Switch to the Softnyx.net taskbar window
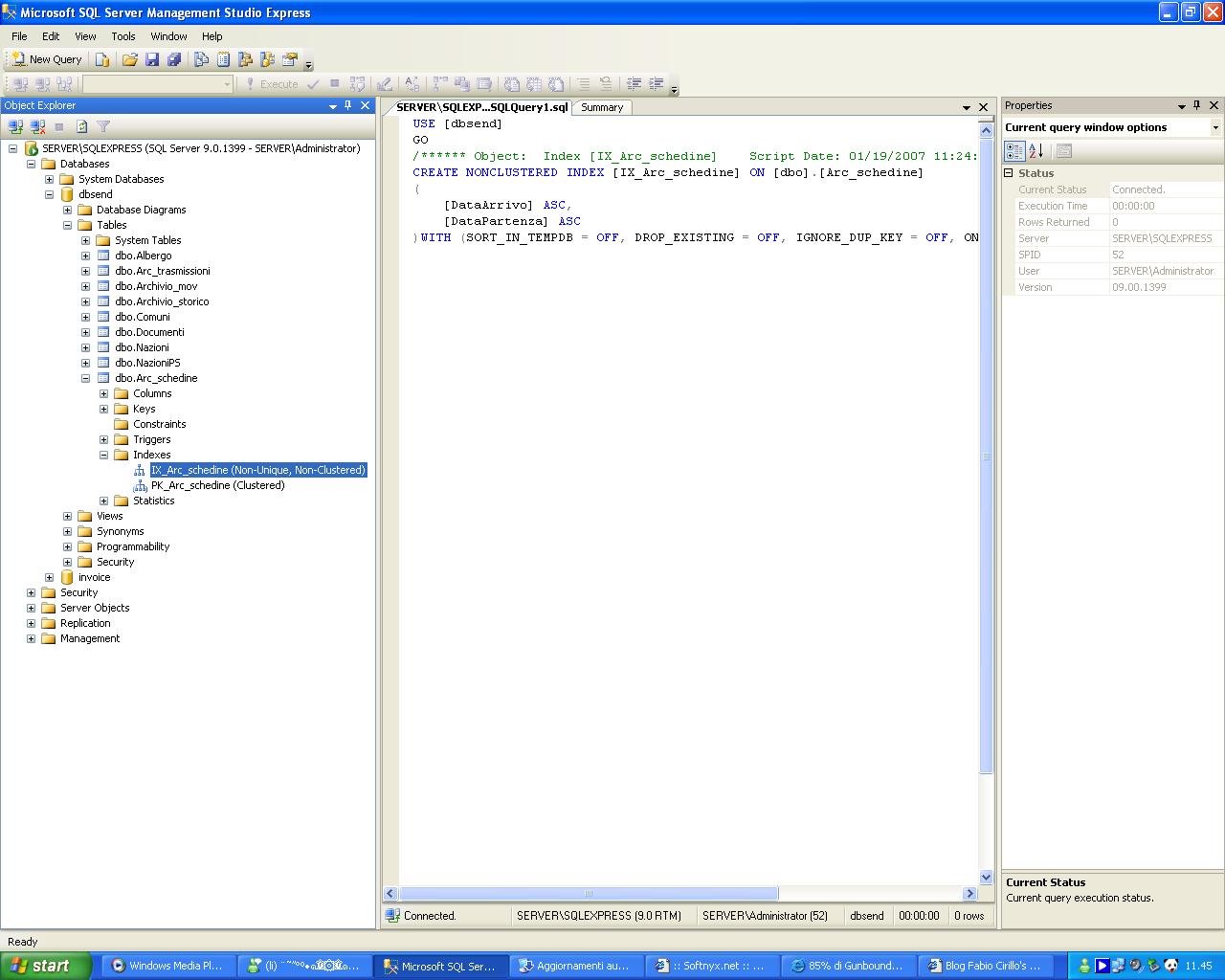This screenshot has width=1225, height=980. [x=711, y=966]
